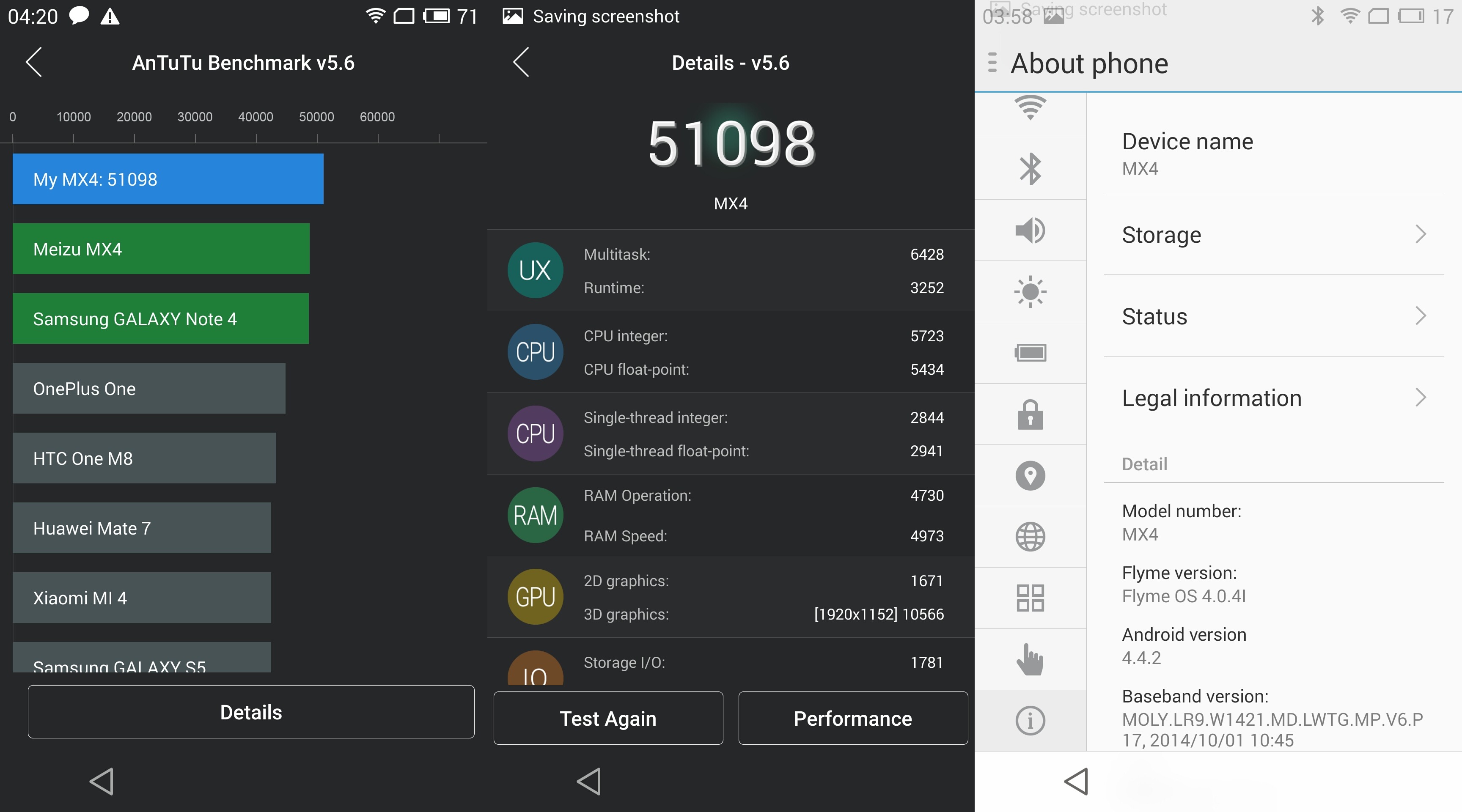Tap GPU category icon

point(535,597)
